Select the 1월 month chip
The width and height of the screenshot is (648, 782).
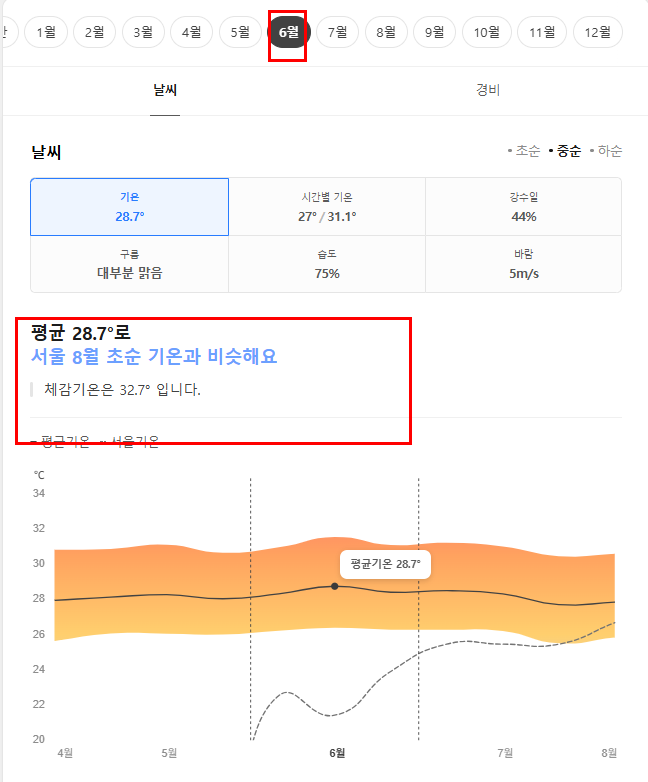point(46,32)
